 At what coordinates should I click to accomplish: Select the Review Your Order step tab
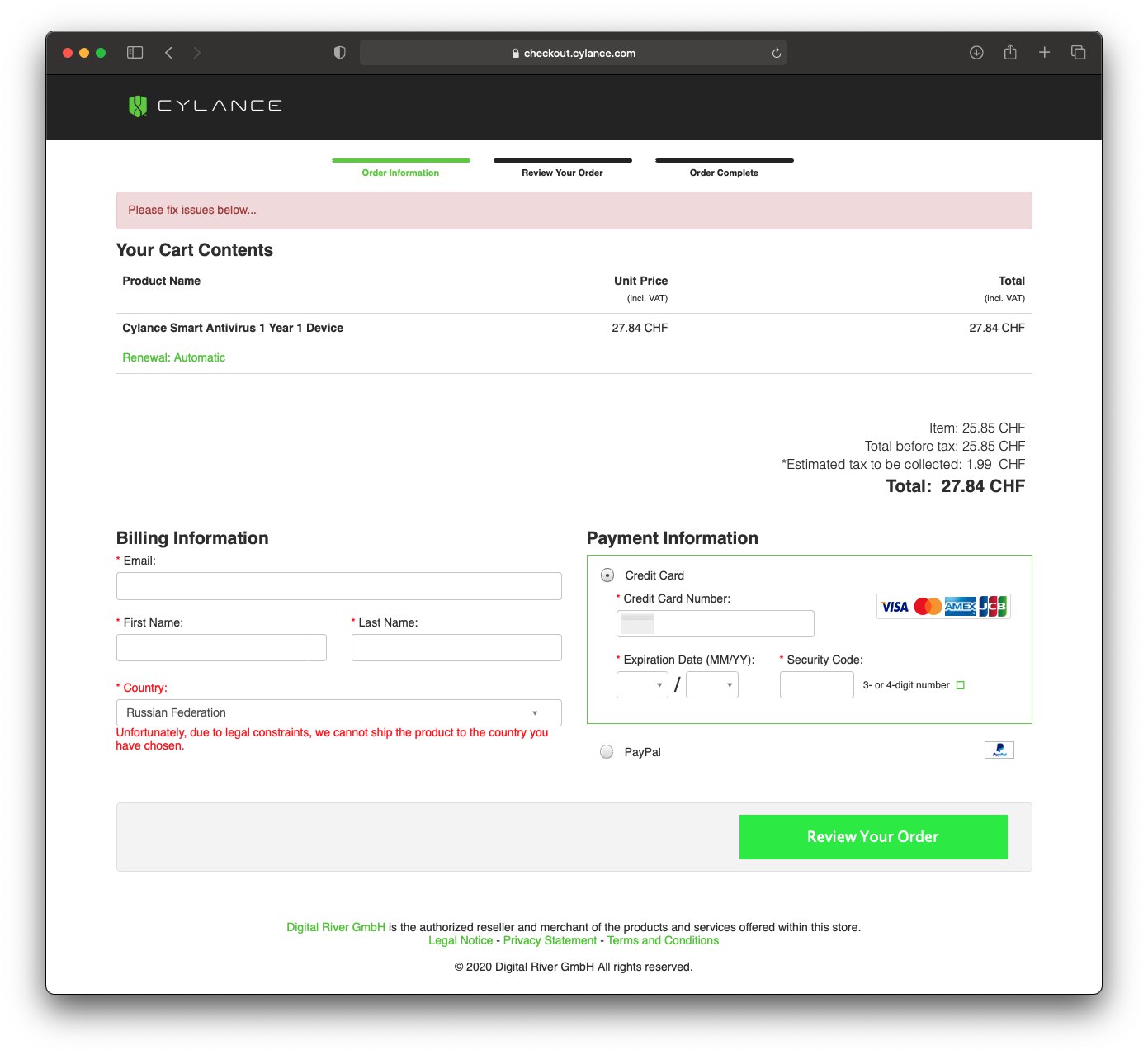pos(562,167)
